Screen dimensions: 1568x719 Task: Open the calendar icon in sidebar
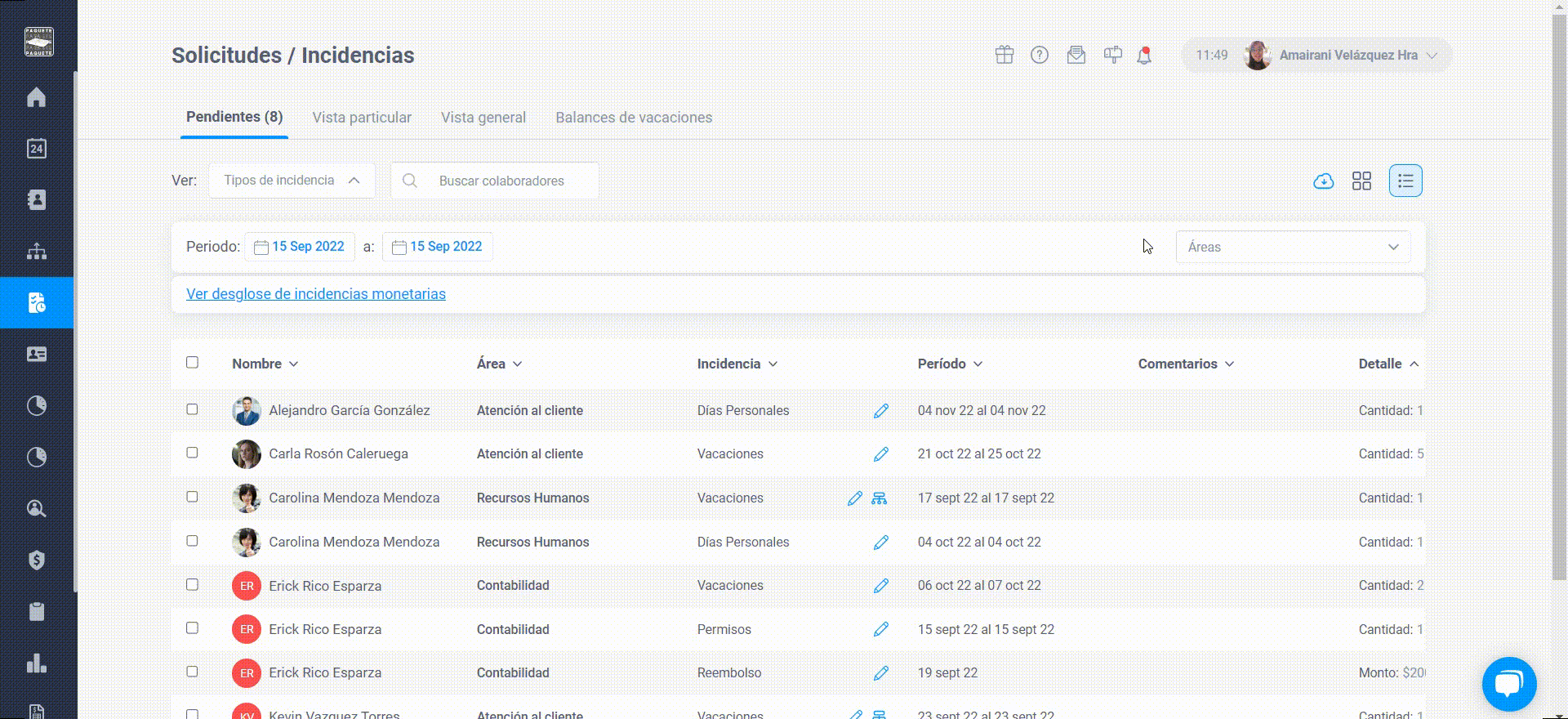click(36, 149)
